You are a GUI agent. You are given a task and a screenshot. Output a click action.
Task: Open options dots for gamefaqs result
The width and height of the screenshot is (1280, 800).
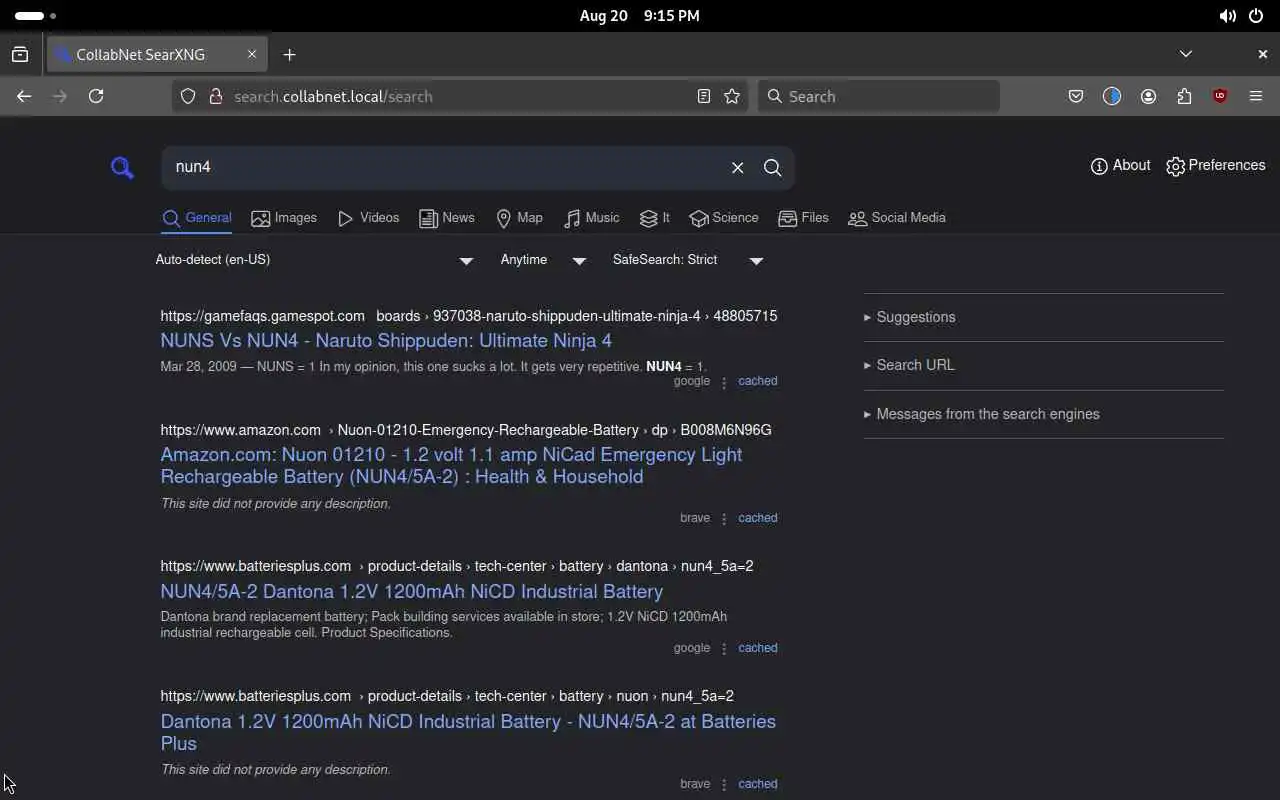point(724,382)
